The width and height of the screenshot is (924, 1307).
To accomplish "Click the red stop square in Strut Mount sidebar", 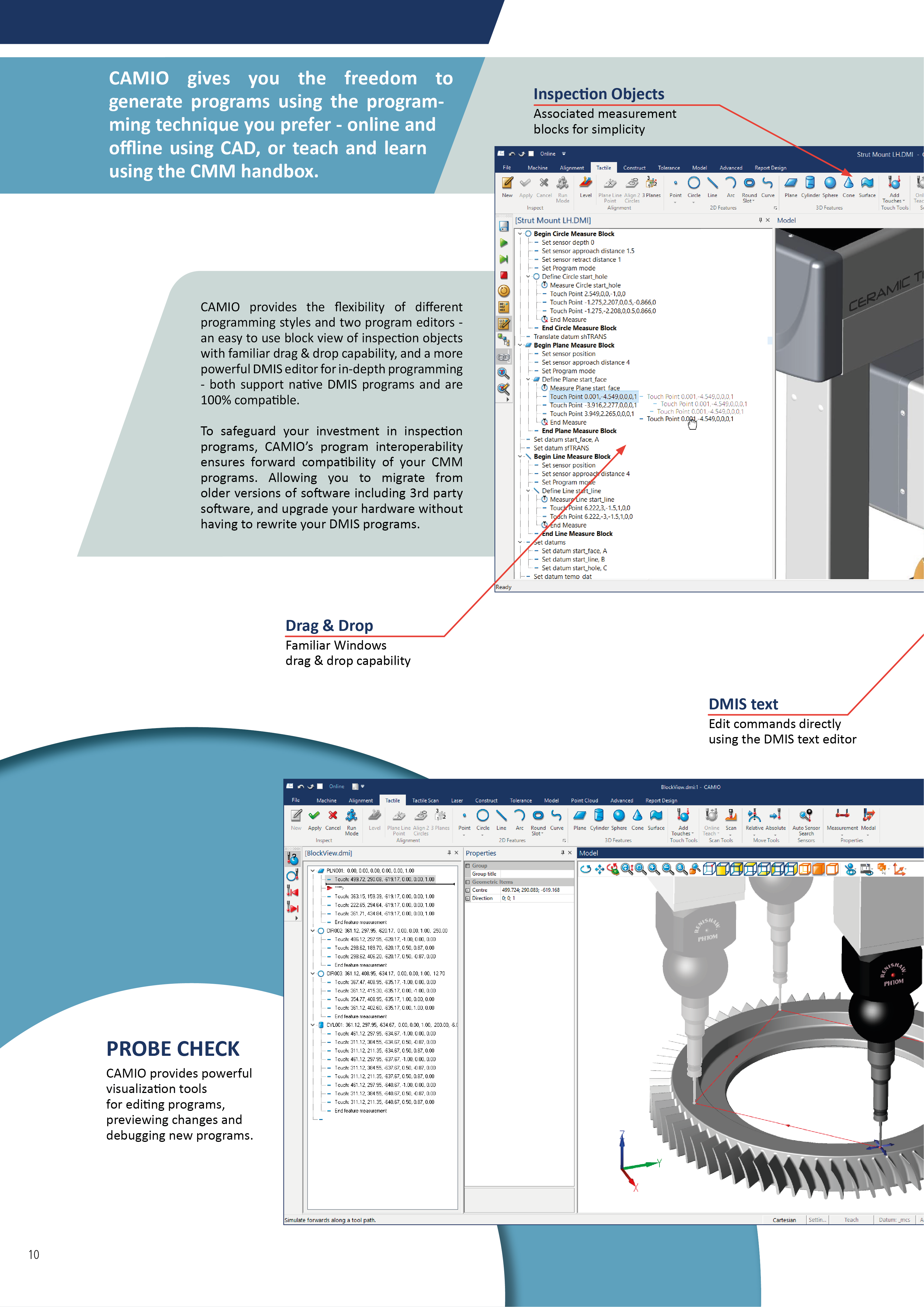I will pos(504,275).
